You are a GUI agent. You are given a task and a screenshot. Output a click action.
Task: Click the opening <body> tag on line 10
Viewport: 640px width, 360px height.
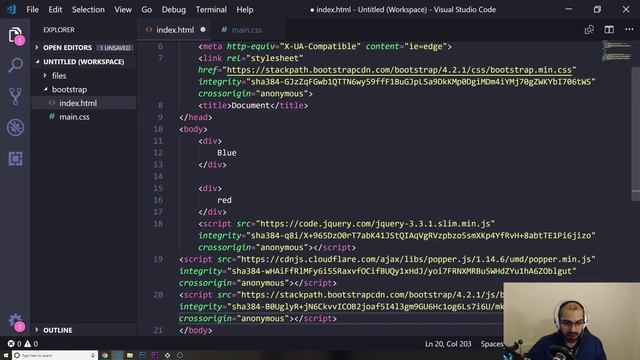pyautogui.click(x=193, y=129)
